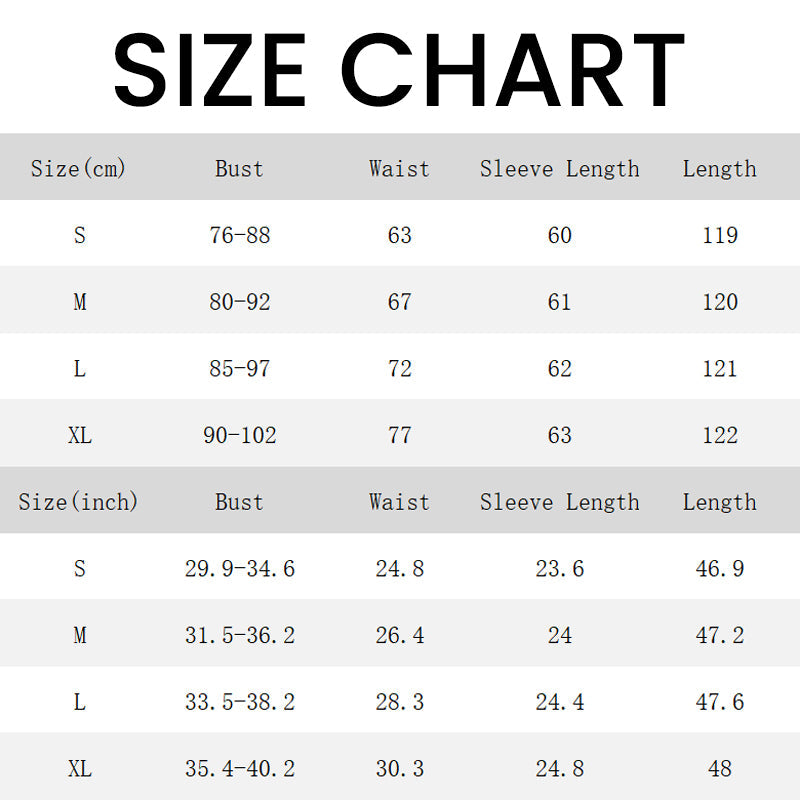This screenshot has height=800, width=800.
Task: Select the Size(cm) column header
Action: (79, 169)
